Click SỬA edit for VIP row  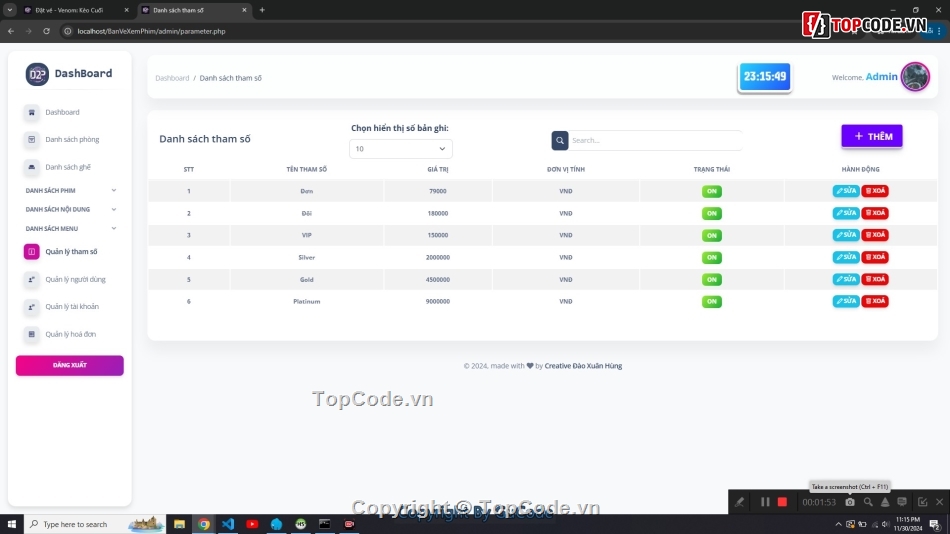pos(846,235)
